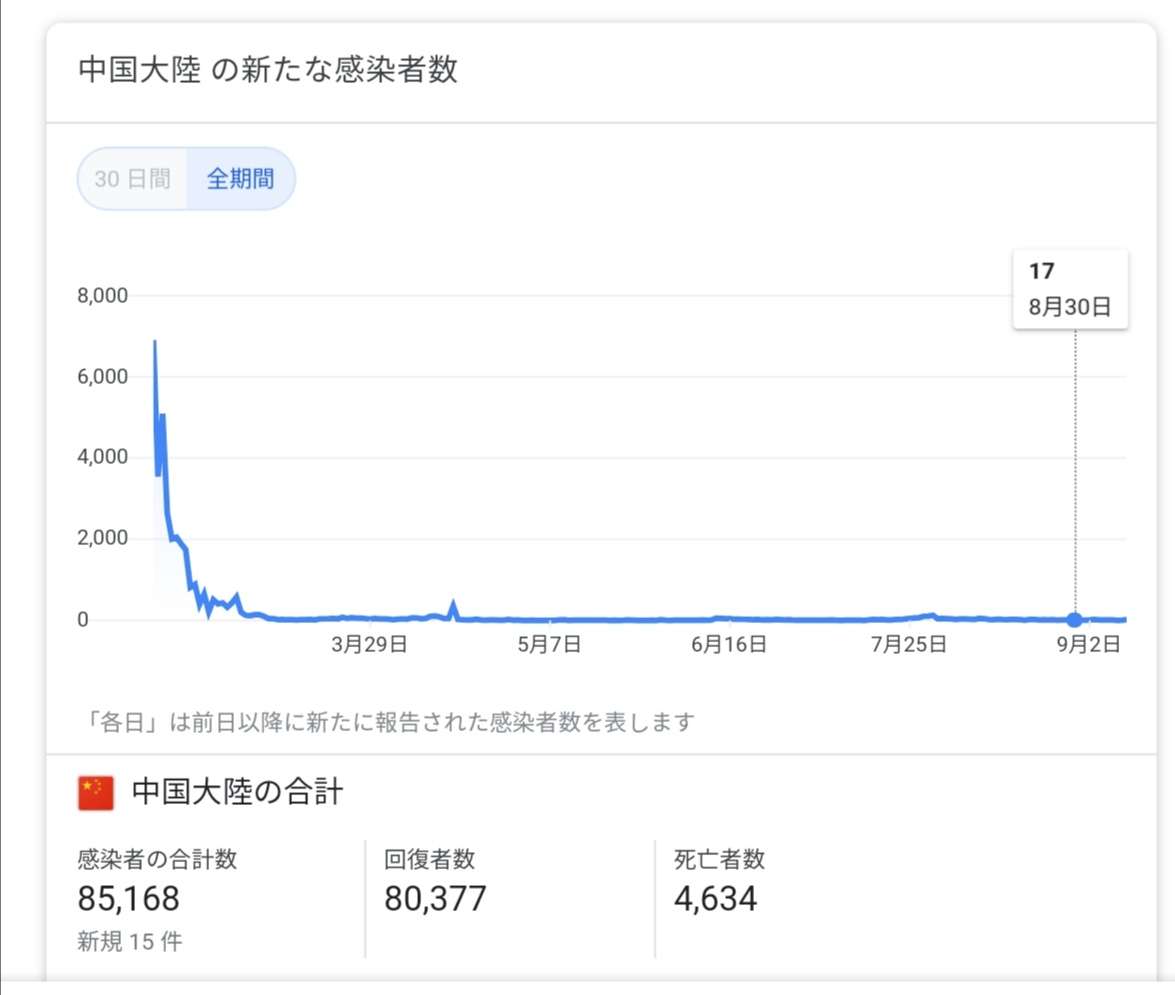Click the 中国大陸 の新たな感染者数 title

point(268,69)
